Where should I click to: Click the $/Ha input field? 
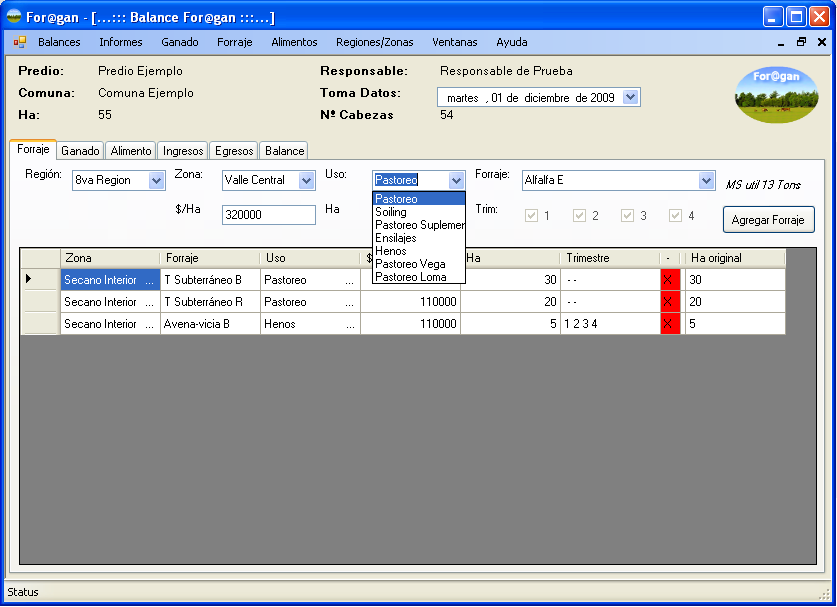click(x=268, y=215)
